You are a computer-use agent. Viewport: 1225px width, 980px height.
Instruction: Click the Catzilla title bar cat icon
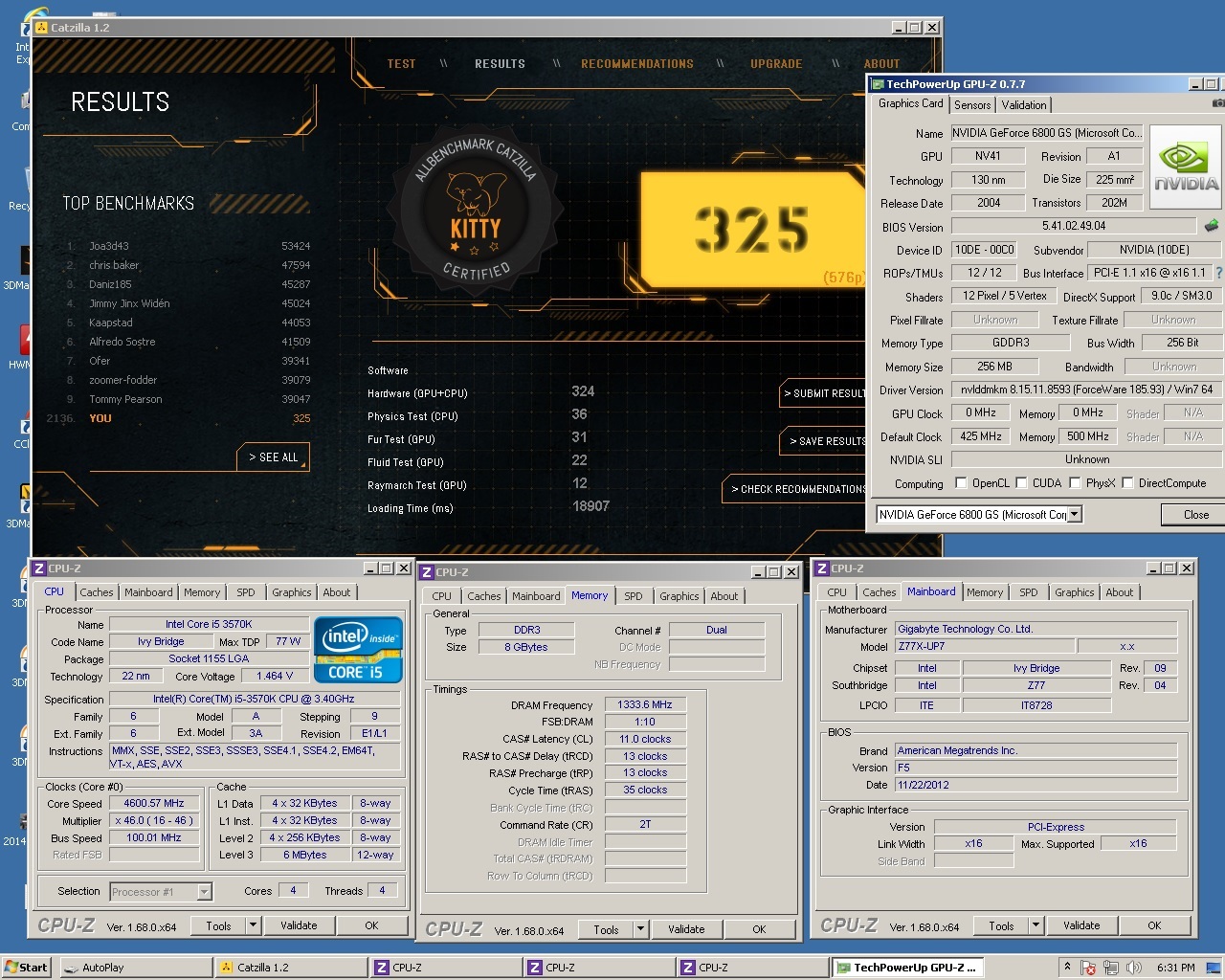pyautogui.click(x=41, y=28)
